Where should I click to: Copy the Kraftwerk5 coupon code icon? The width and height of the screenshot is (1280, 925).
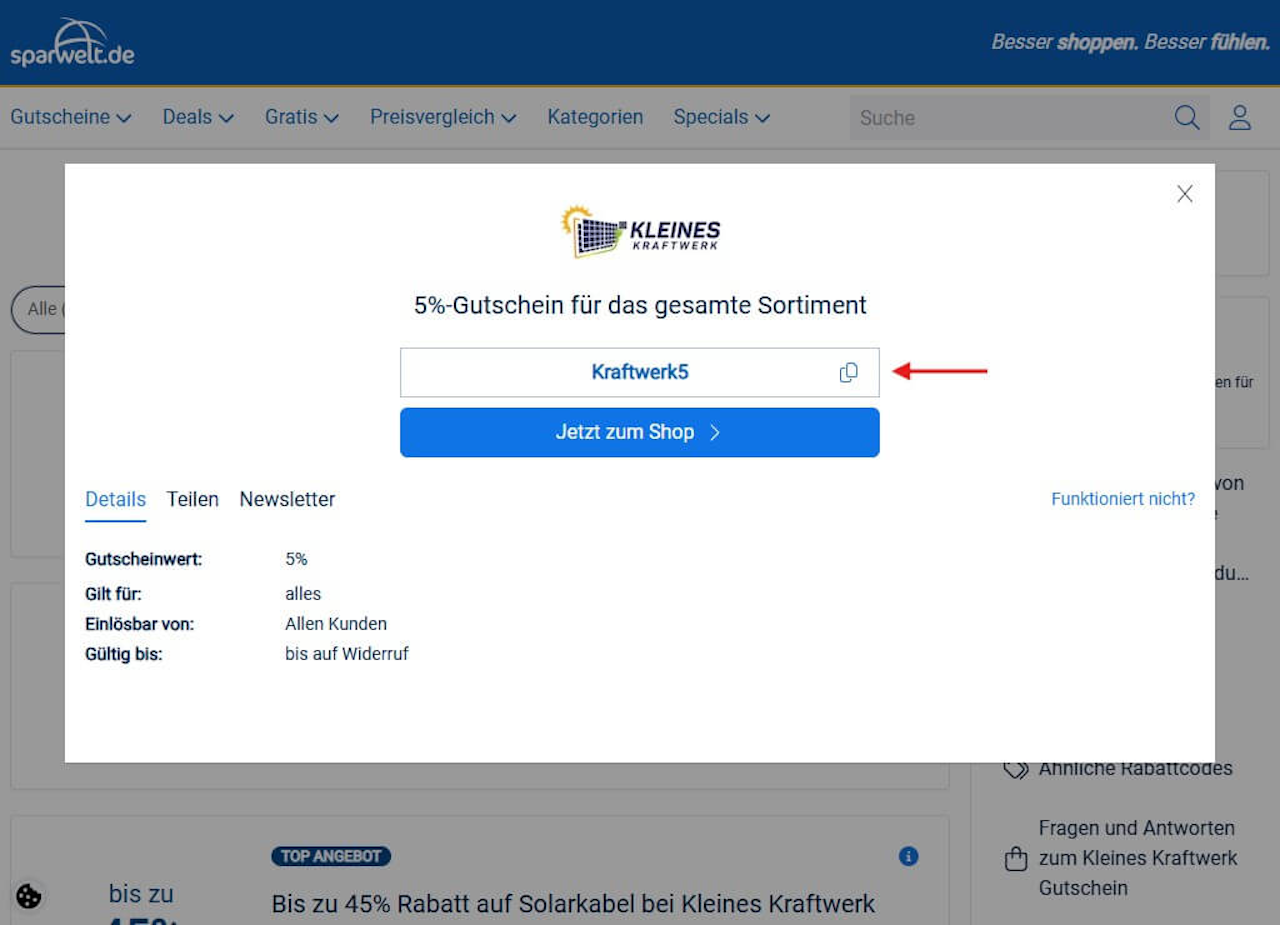(x=849, y=372)
